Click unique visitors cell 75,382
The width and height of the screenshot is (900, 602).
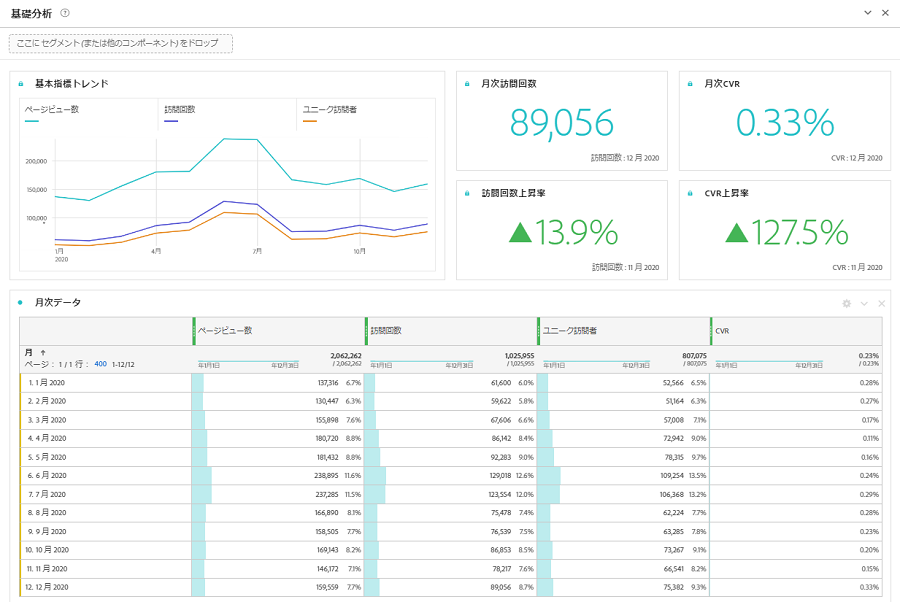(x=674, y=587)
